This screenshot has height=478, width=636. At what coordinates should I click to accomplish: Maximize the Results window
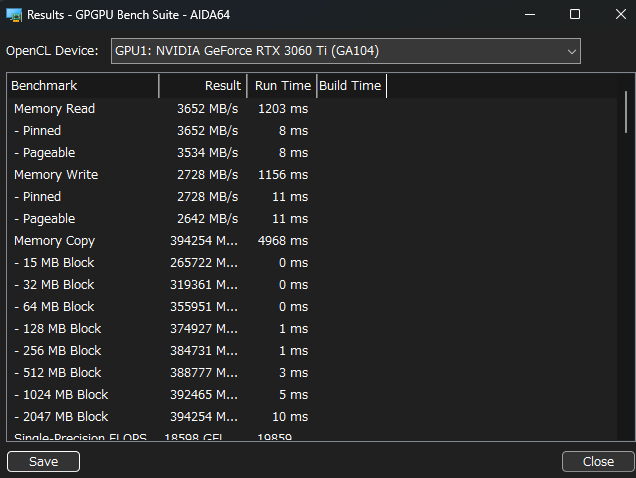pyautogui.click(x=575, y=15)
